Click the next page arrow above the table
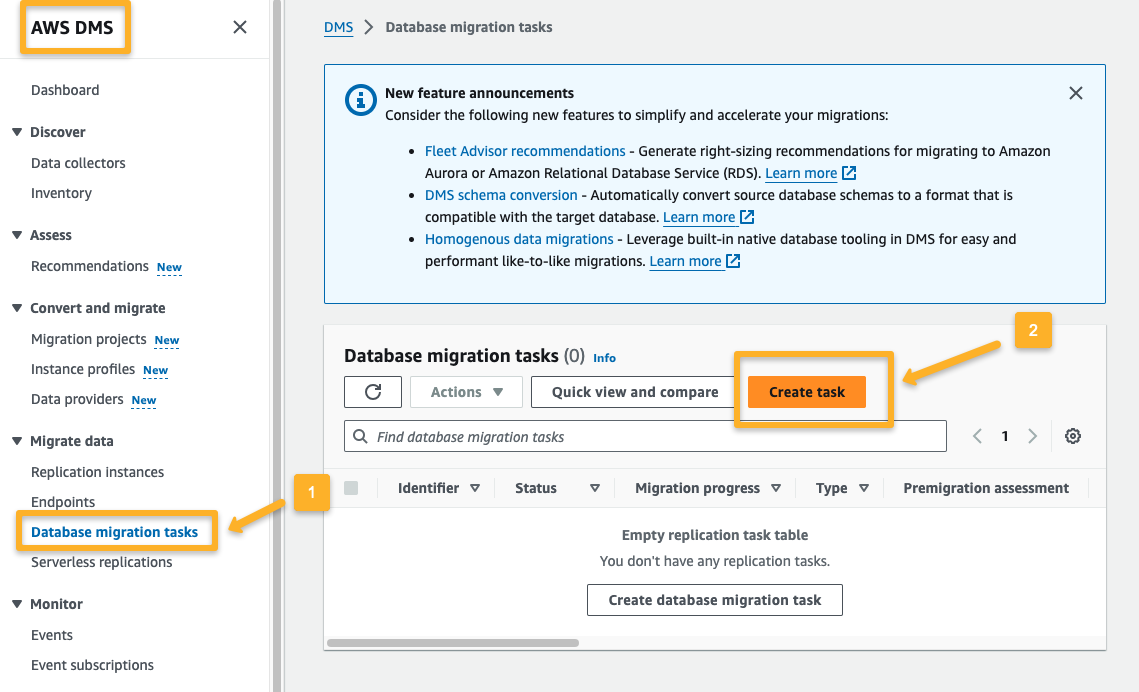The height and width of the screenshot is (692, 1139). [x=1032, y=435]
